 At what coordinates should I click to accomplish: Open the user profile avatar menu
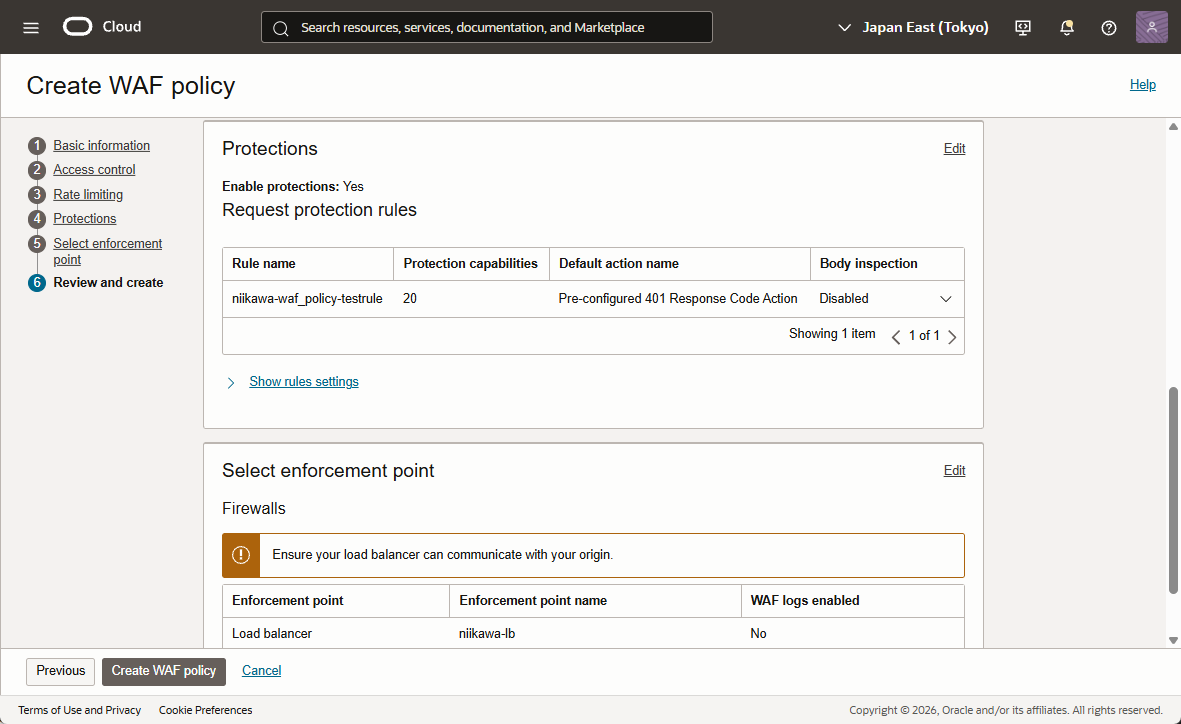(x=1151, y=27)
